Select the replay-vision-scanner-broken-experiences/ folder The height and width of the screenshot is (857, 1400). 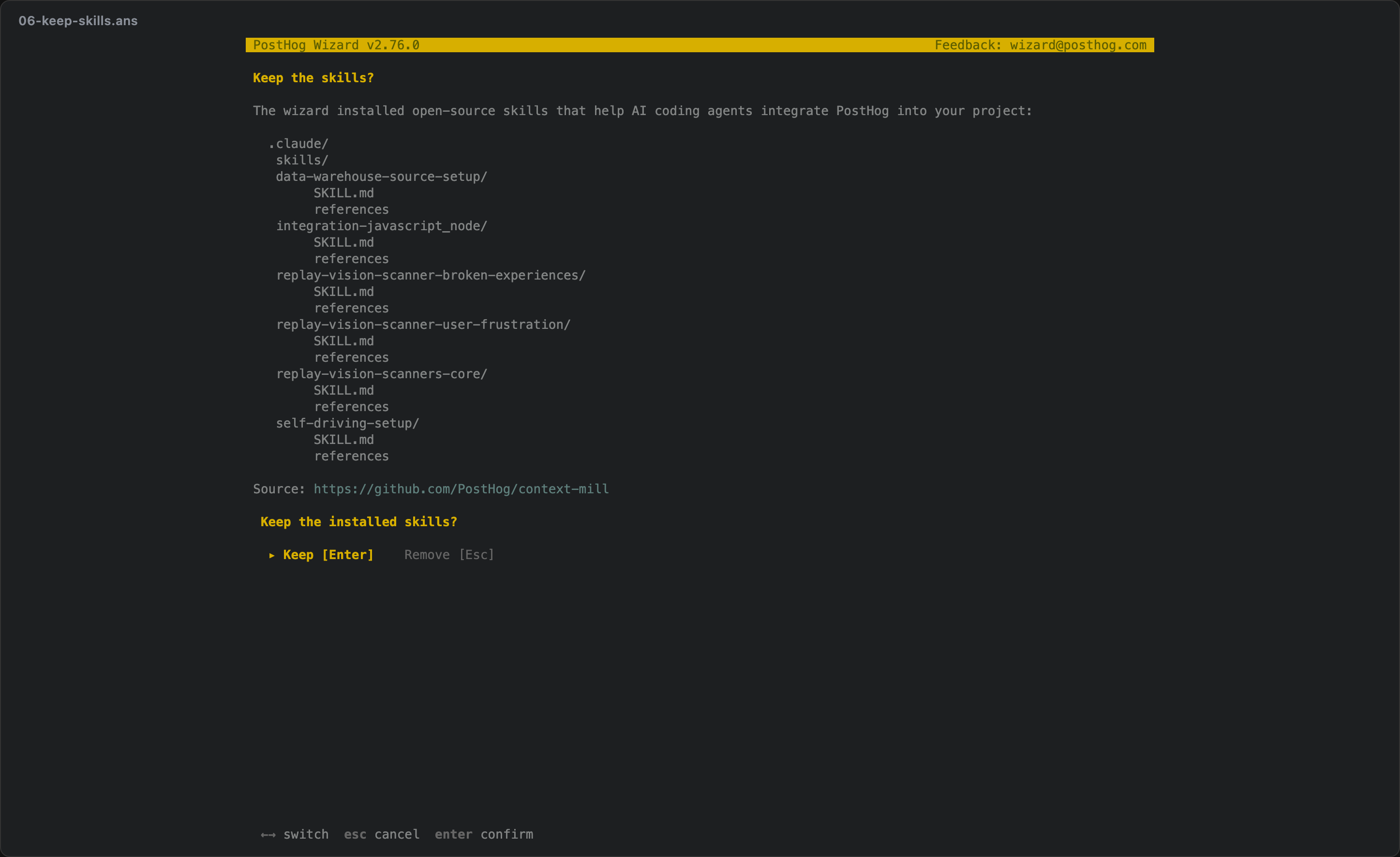[431, 276]
